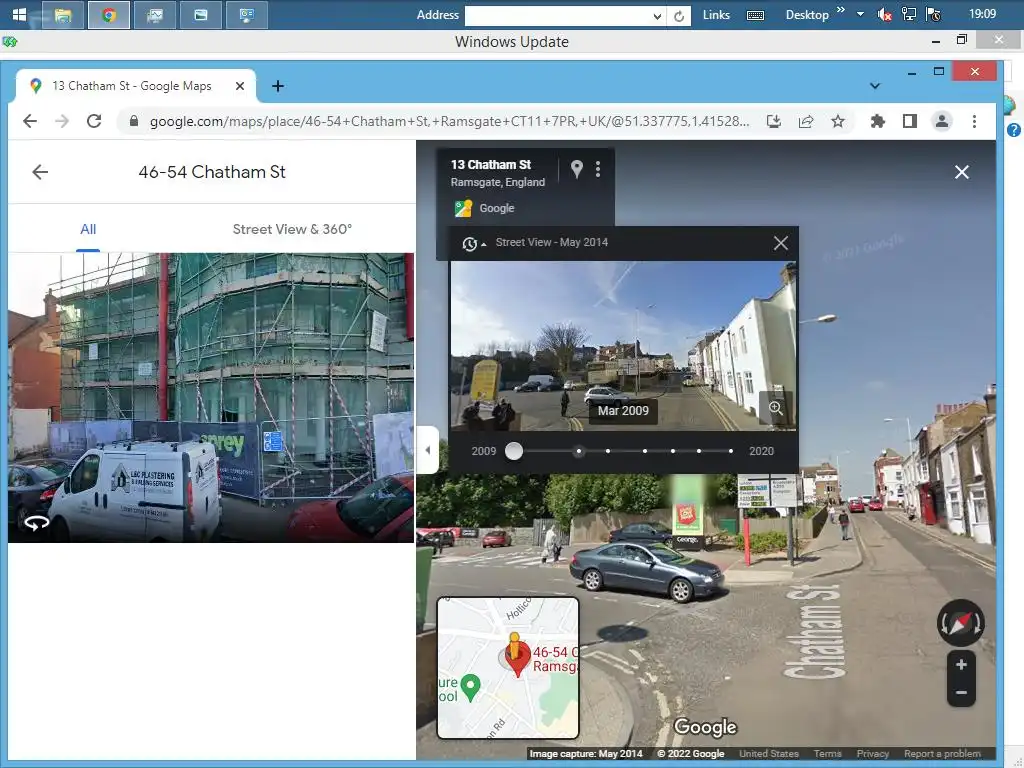Click the magnifier icon on the preview
This screenshot has height=768, width=1024.
tap(776, 408)
